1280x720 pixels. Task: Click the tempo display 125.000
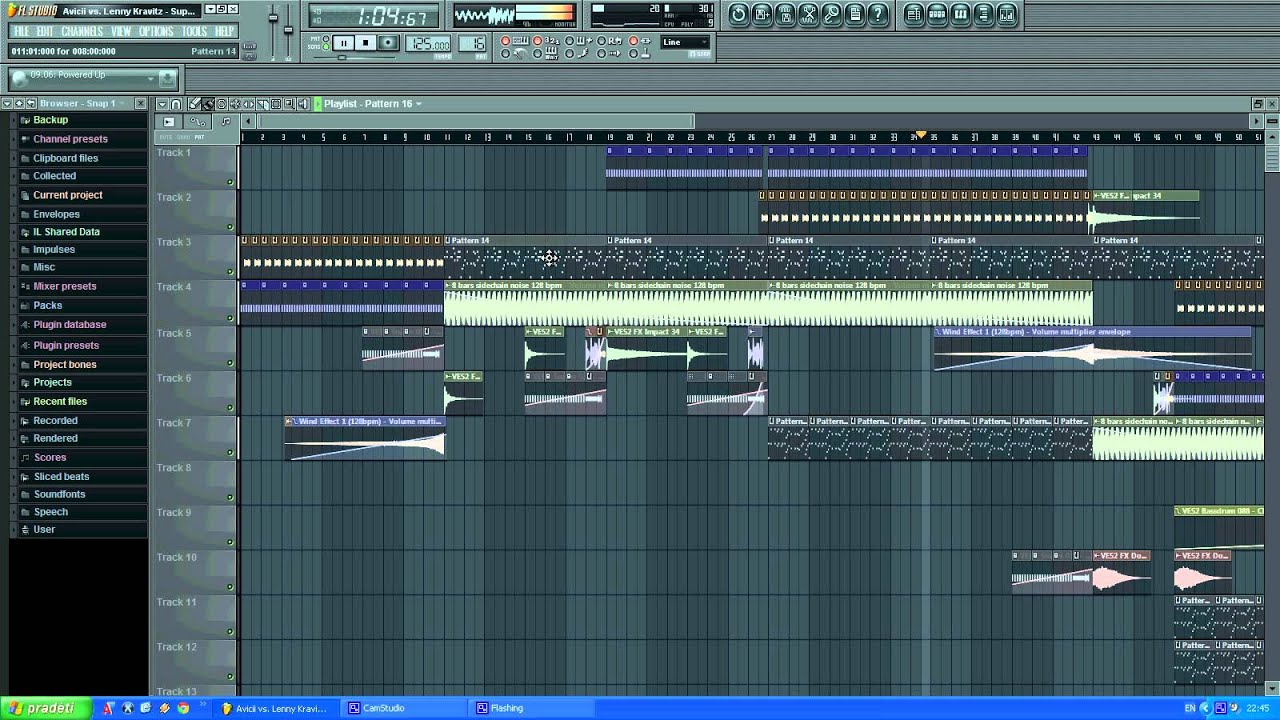click(428, 43)
